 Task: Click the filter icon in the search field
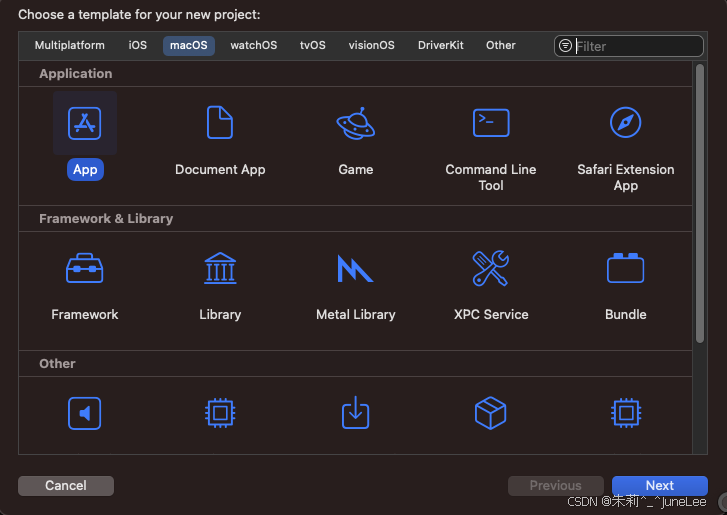(x=565, y=45)
